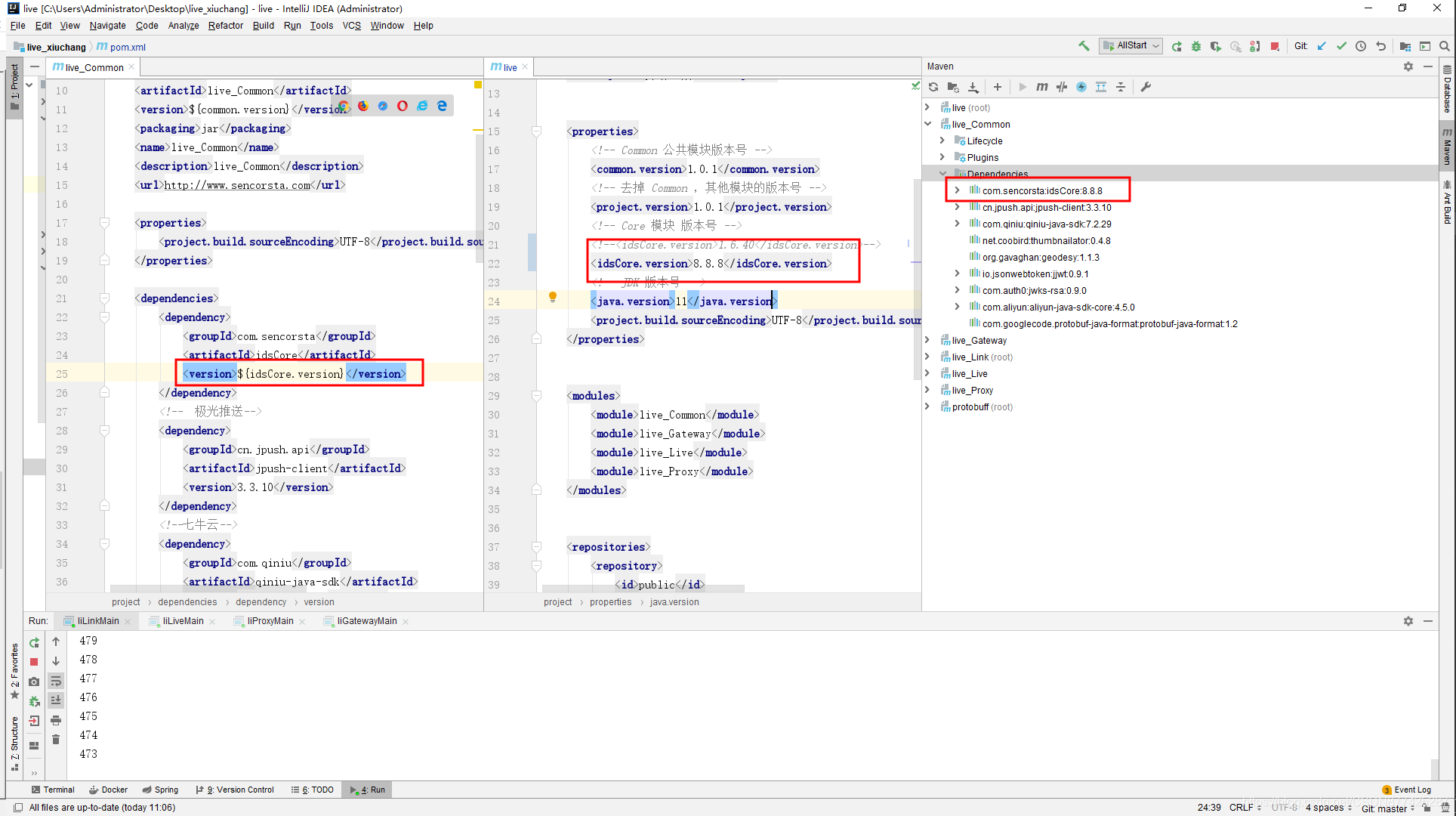The image size is (1456, 816).
Task: Click intention lightbulb on line 24
Action: point(552,297)
